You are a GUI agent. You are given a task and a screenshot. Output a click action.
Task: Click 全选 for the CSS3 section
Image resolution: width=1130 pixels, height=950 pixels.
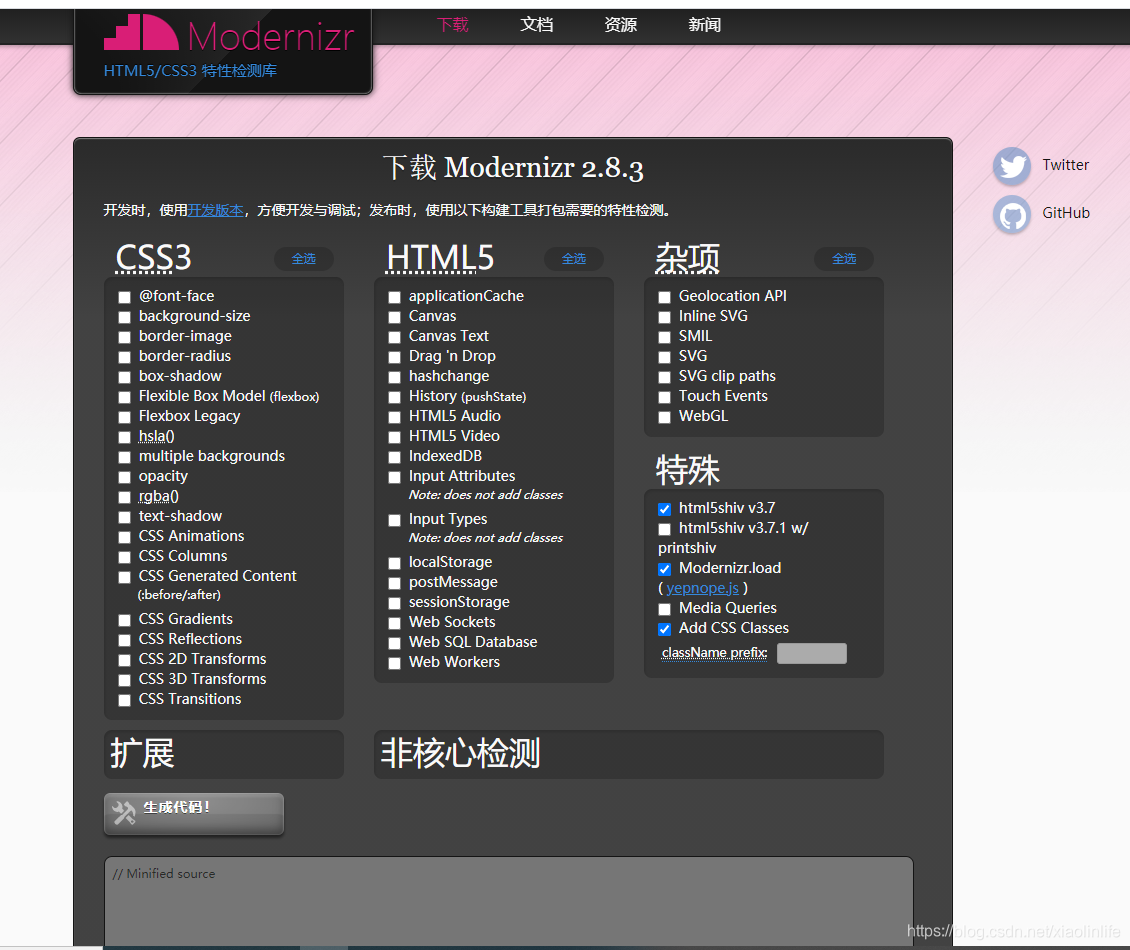pyautogui.click(x=303, y=259)
